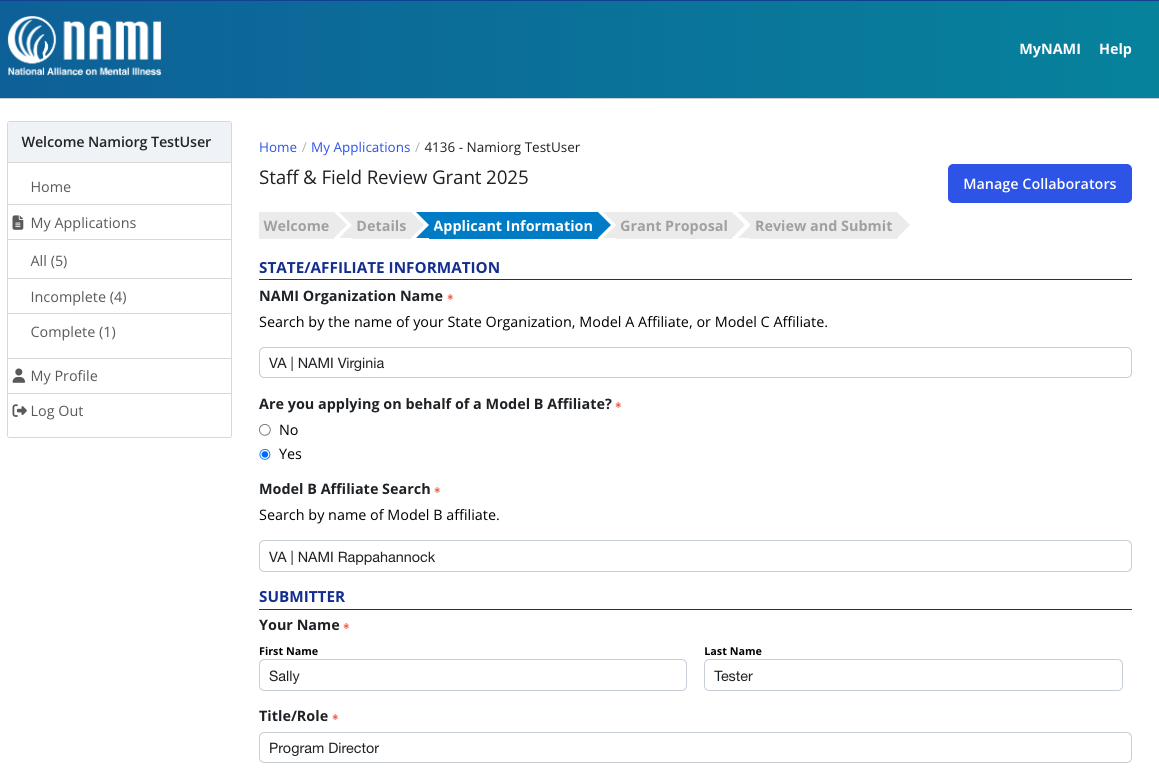Open the Help header link
Viewport: 1159px width, 777px height.
pos(1115,49)
